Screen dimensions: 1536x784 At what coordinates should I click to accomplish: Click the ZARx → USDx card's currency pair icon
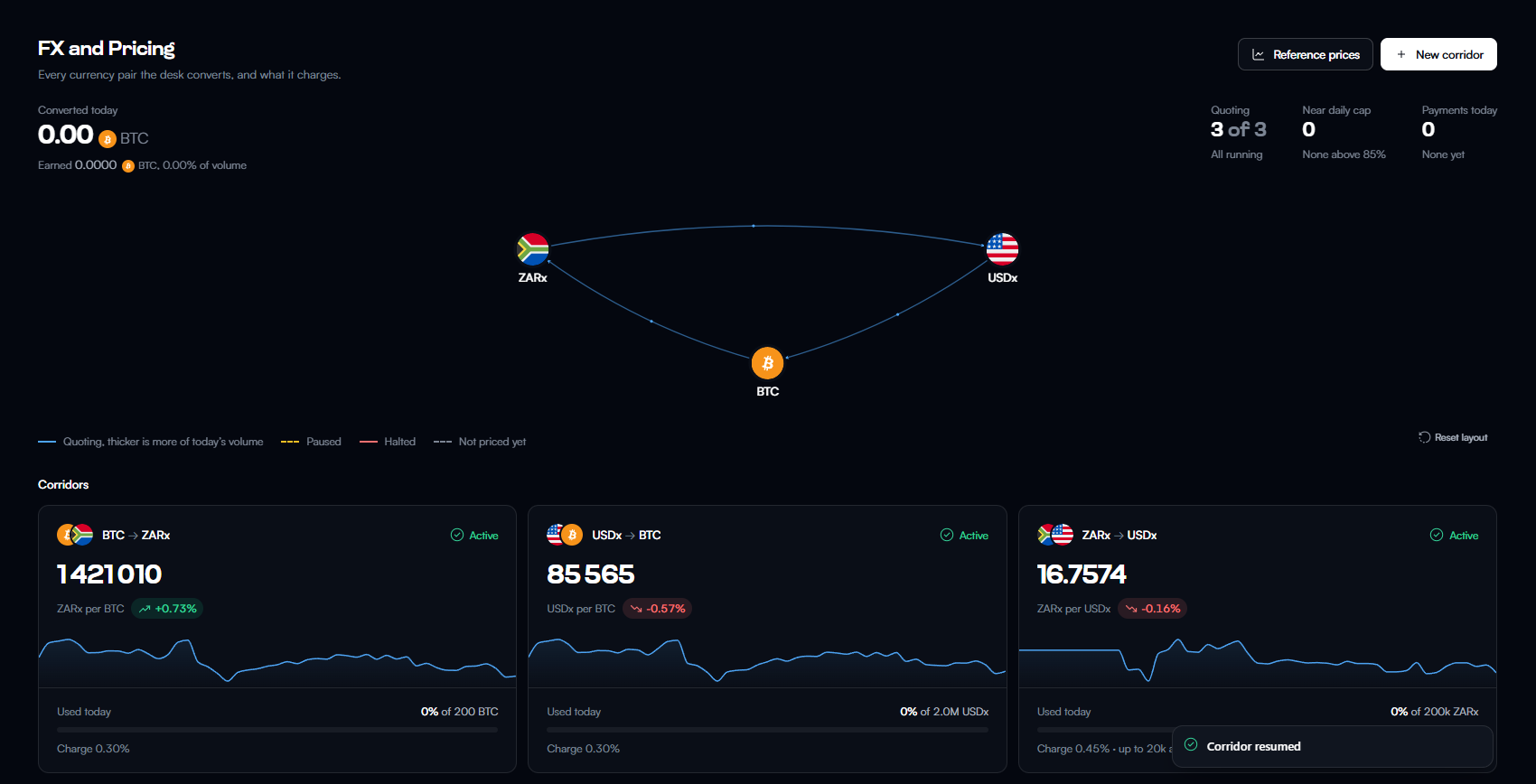tap(1055, 535)
